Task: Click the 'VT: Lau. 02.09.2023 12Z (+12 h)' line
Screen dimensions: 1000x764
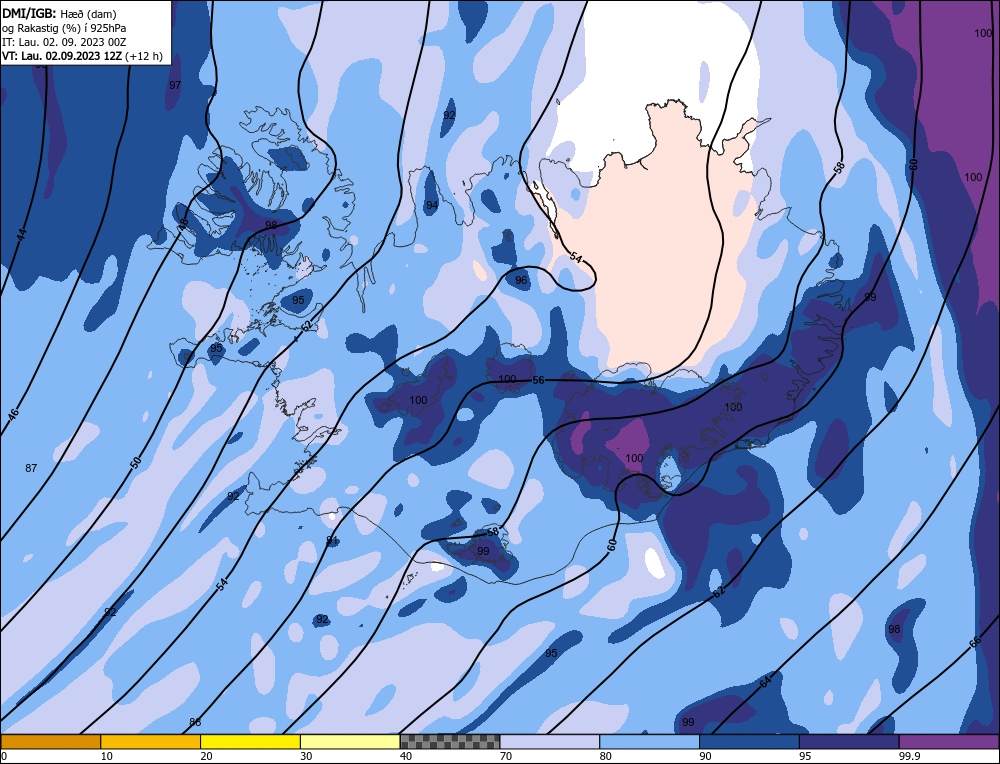Action: click(82, 56)
